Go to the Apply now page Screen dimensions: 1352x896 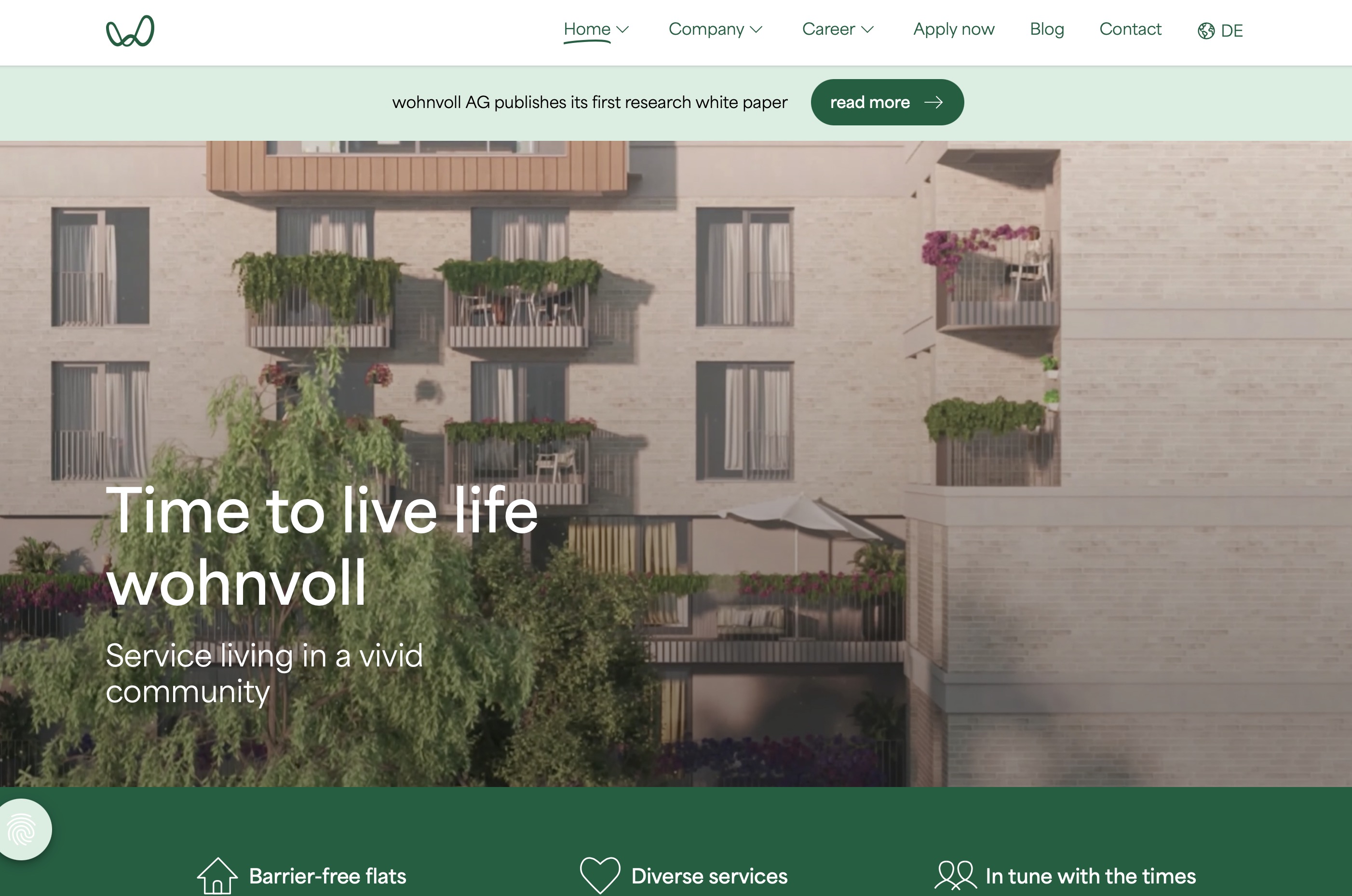[x=954, y=30]
